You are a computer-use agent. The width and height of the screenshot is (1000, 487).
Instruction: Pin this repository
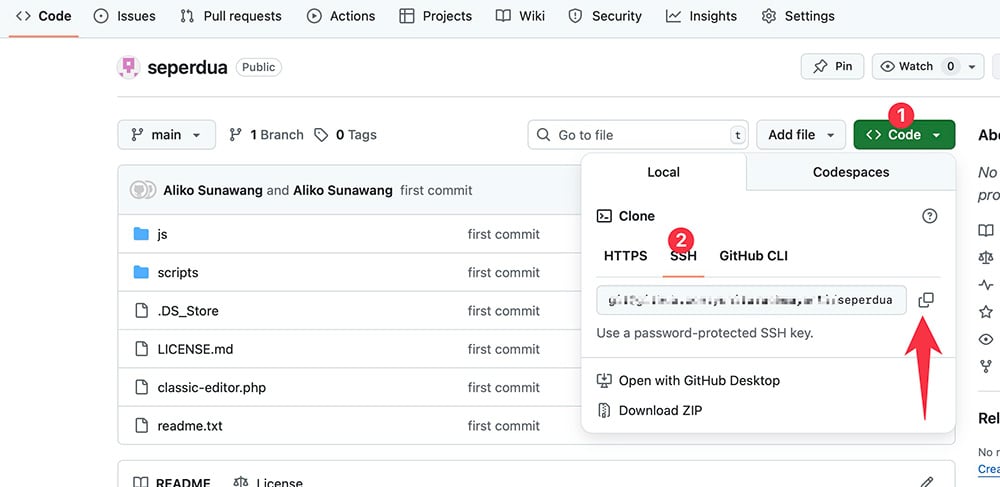coord(832,66)
